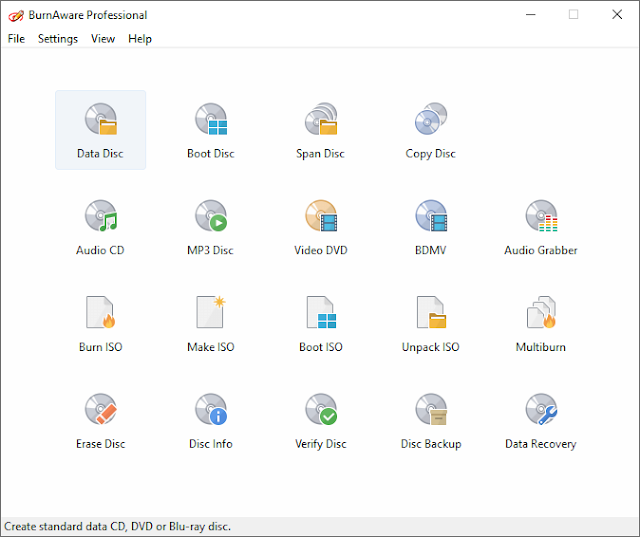640x537 pixels.
Task: Open the Help menu
Action: [x=140, y=39]
